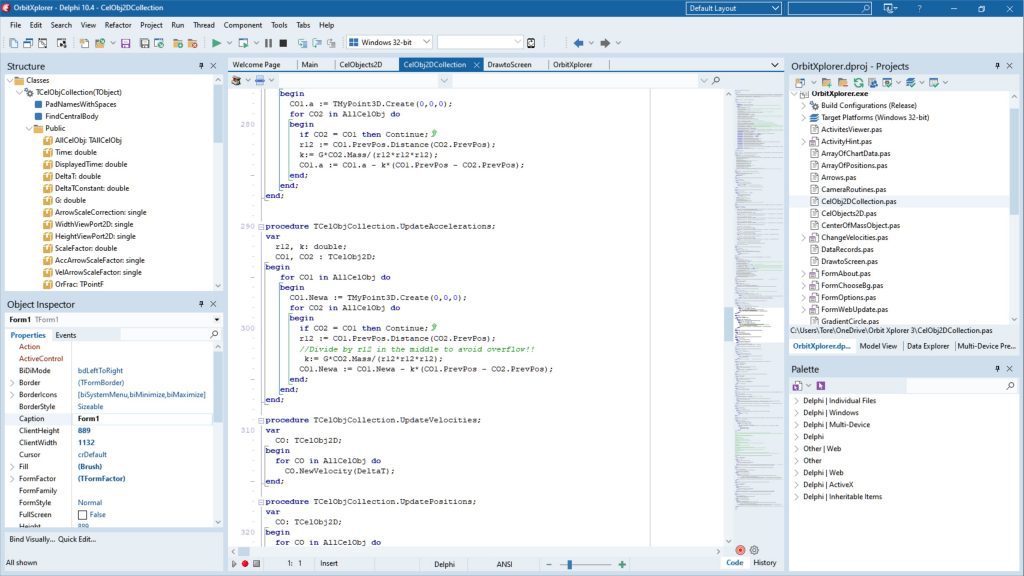Click the zoom in plus icon
The image size is (1024, 576).
tap(622, 564)
